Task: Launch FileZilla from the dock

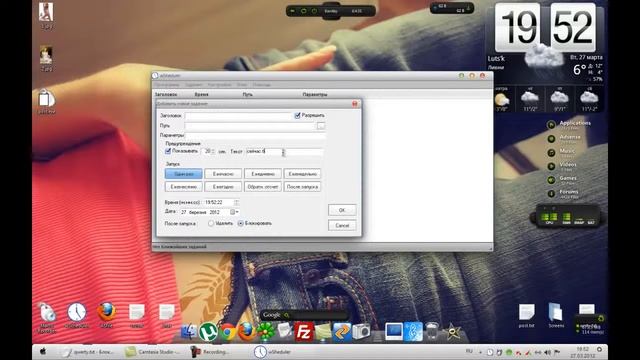Action: point(304,332)
